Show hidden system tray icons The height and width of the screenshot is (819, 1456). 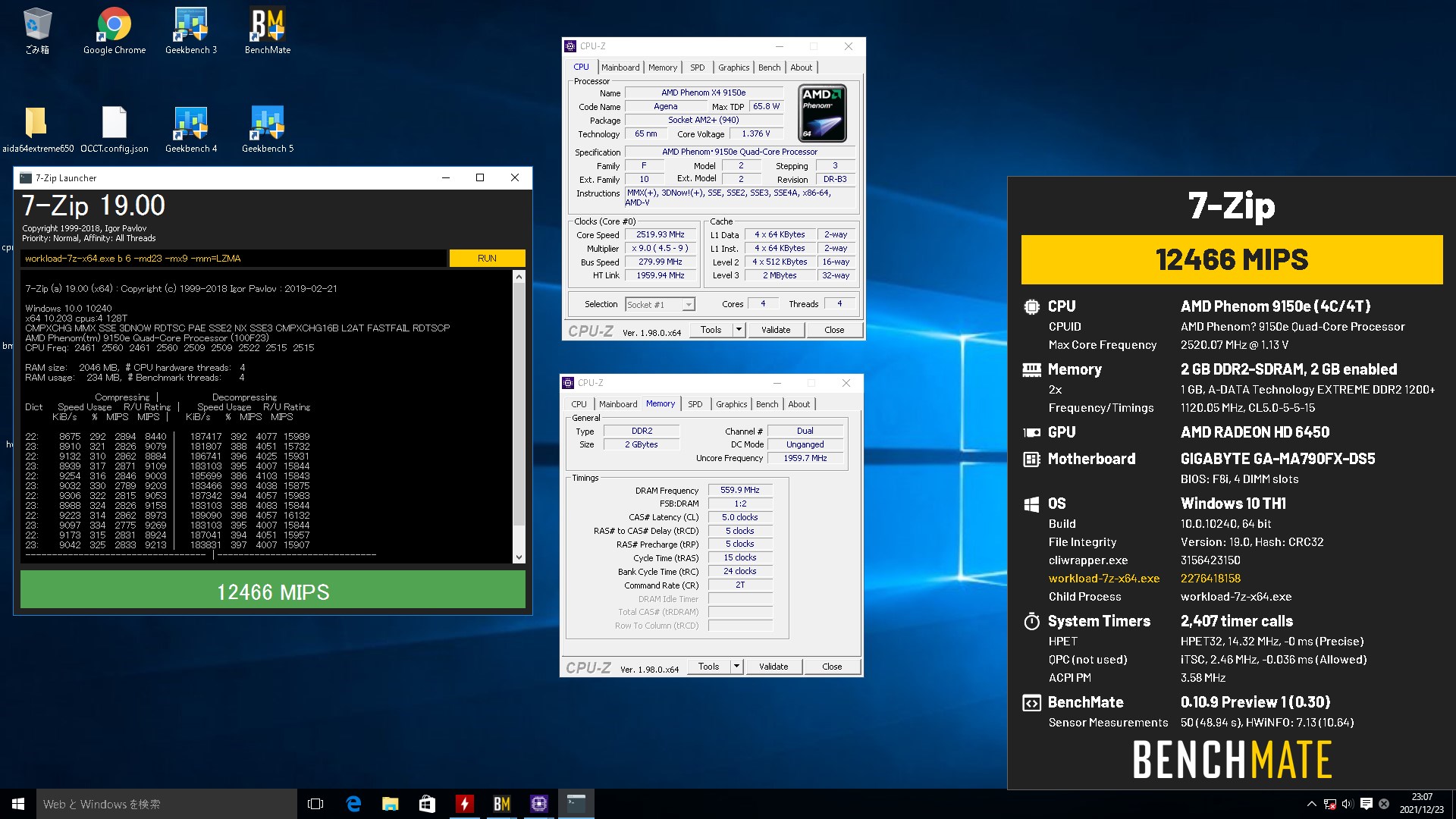click(x=1311, y=804)
